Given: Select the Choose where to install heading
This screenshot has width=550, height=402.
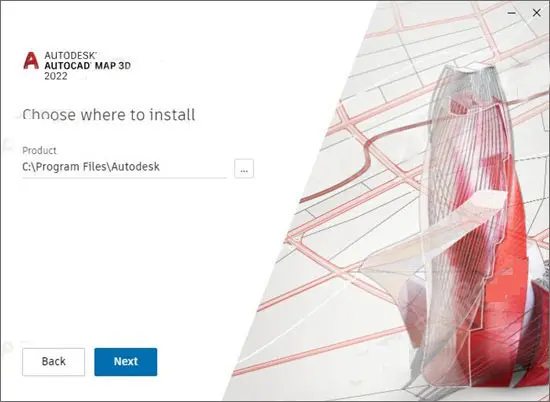Looking at the screenshot, I should (x=109, y=115).
